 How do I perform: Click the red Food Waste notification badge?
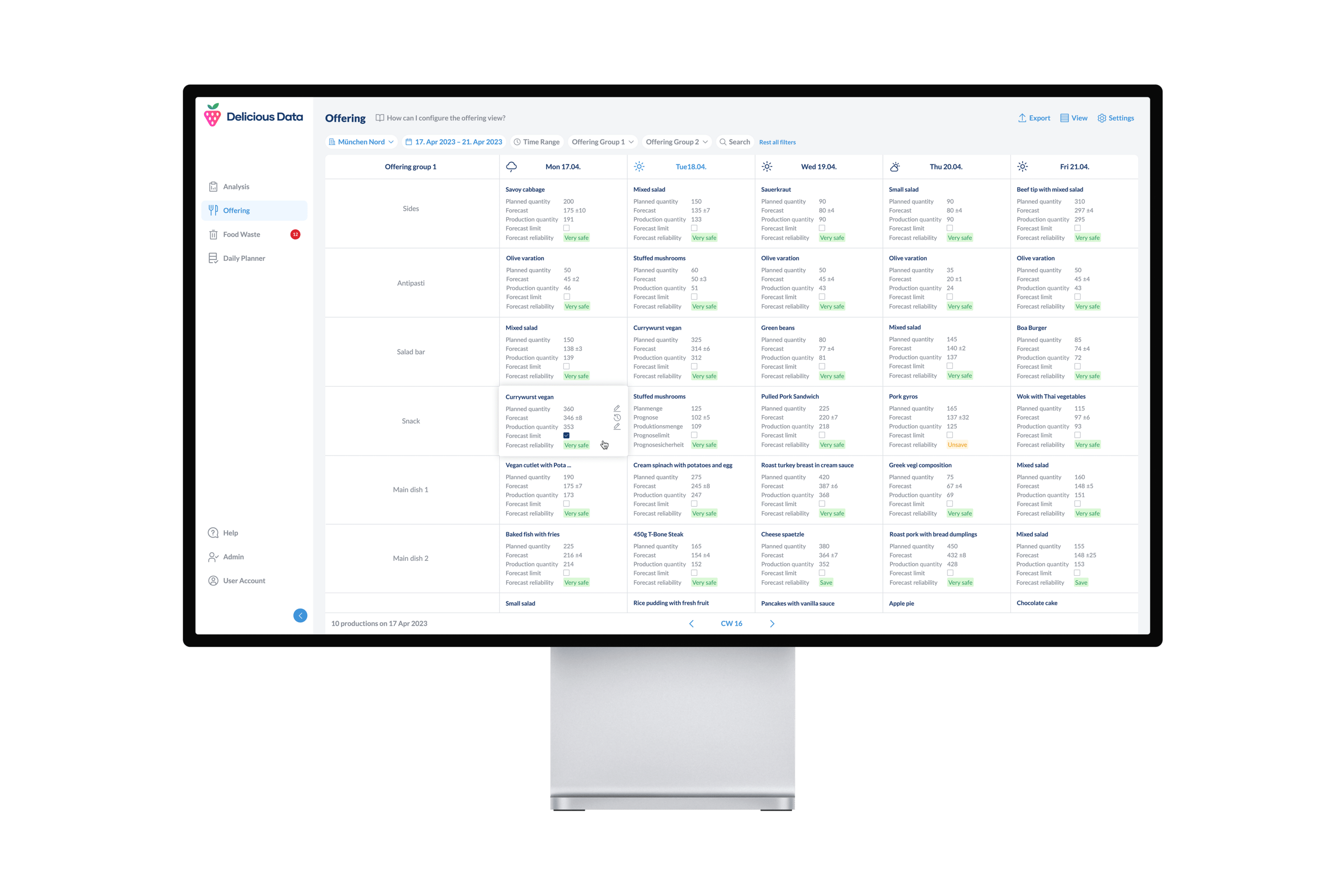coord(295,234)
